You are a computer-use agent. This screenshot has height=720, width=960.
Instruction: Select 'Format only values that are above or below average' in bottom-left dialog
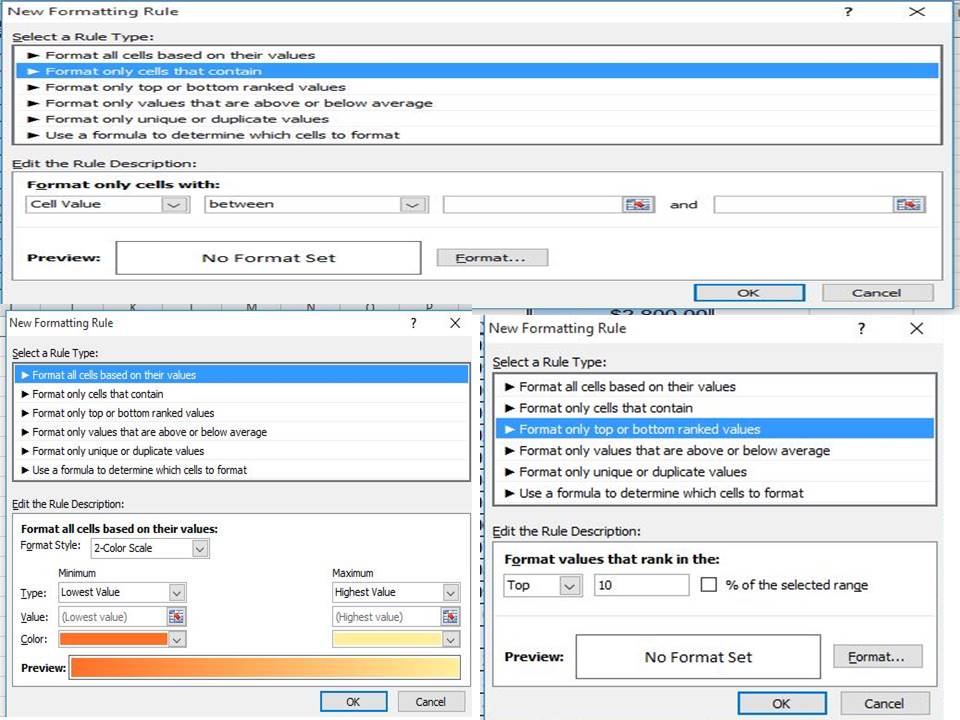pyautogui.click(x=241, y=432)
